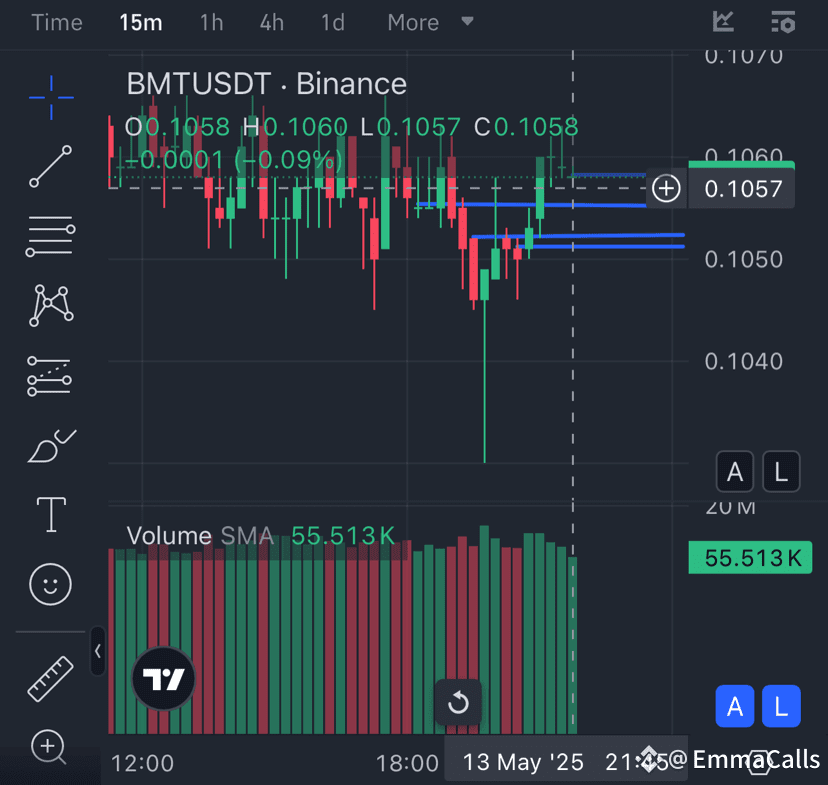Toggle the blue L button bottom right

[x=781, y=706]
